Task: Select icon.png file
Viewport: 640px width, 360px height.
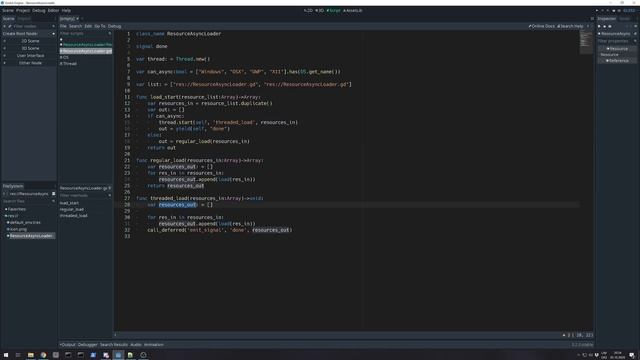Action: click(17, 229)
